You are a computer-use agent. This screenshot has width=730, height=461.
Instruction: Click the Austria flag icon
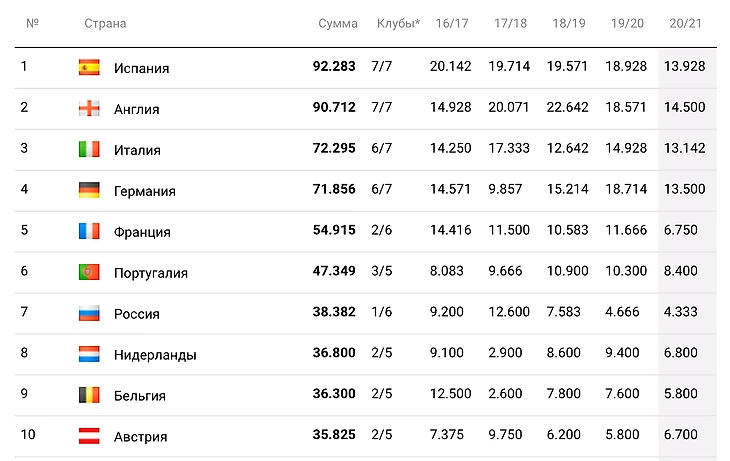[x=89, y=436]
